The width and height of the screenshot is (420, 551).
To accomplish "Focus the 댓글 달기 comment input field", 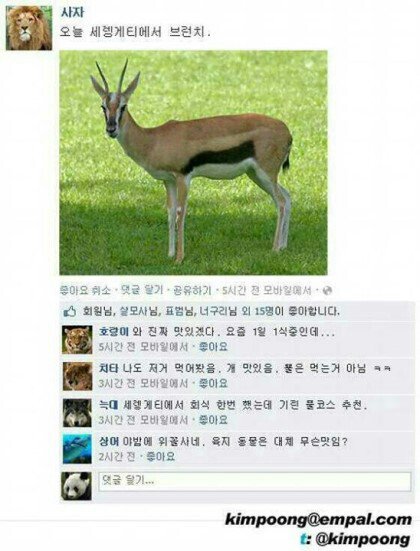I will coord(255,481).
